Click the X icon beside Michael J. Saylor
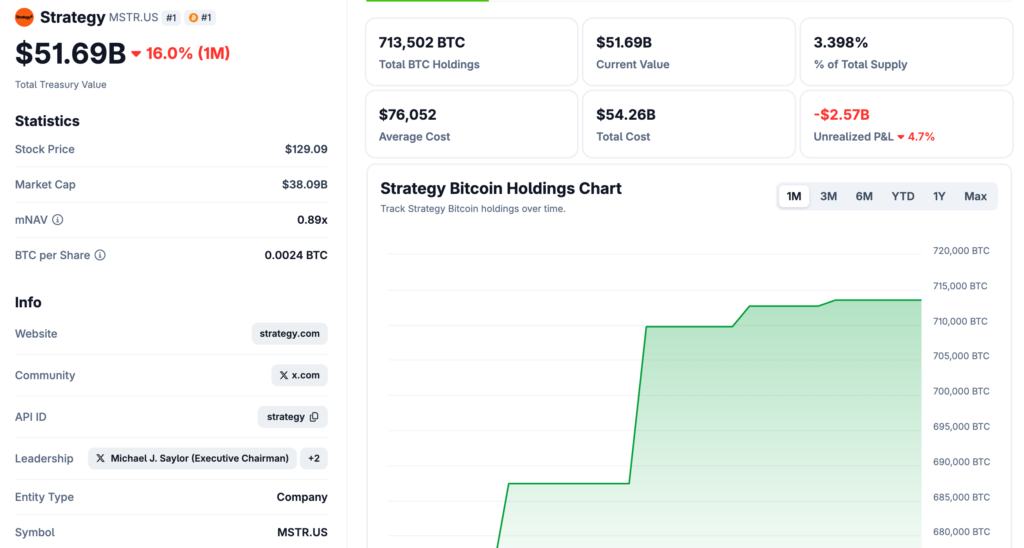This screenshot has width=1024, height=548. pos(100,459)
